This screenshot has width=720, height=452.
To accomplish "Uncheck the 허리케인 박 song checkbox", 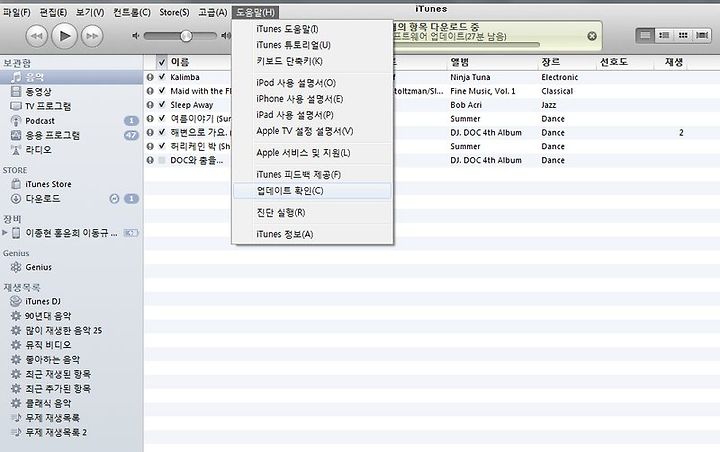I will click(162, 146).
